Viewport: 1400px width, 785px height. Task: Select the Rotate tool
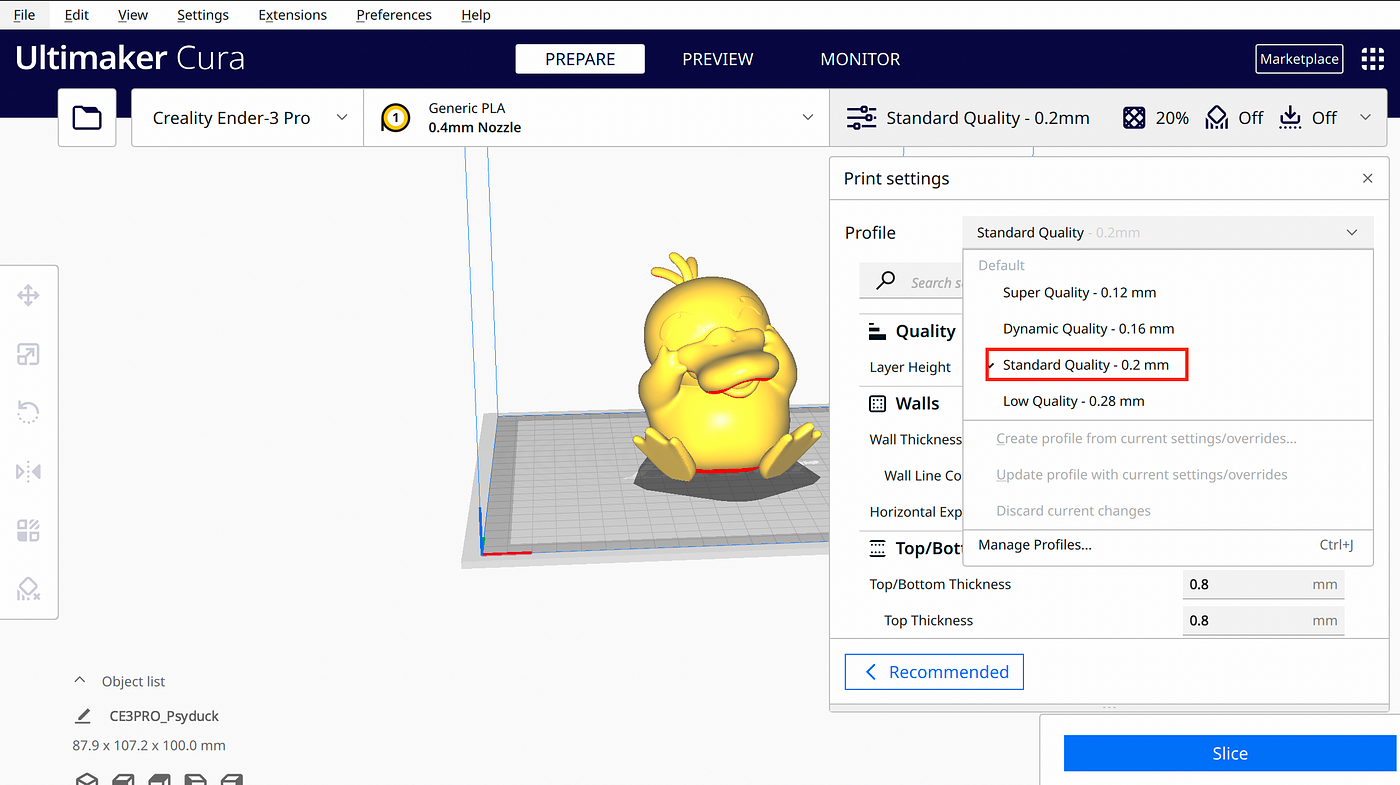28,412
